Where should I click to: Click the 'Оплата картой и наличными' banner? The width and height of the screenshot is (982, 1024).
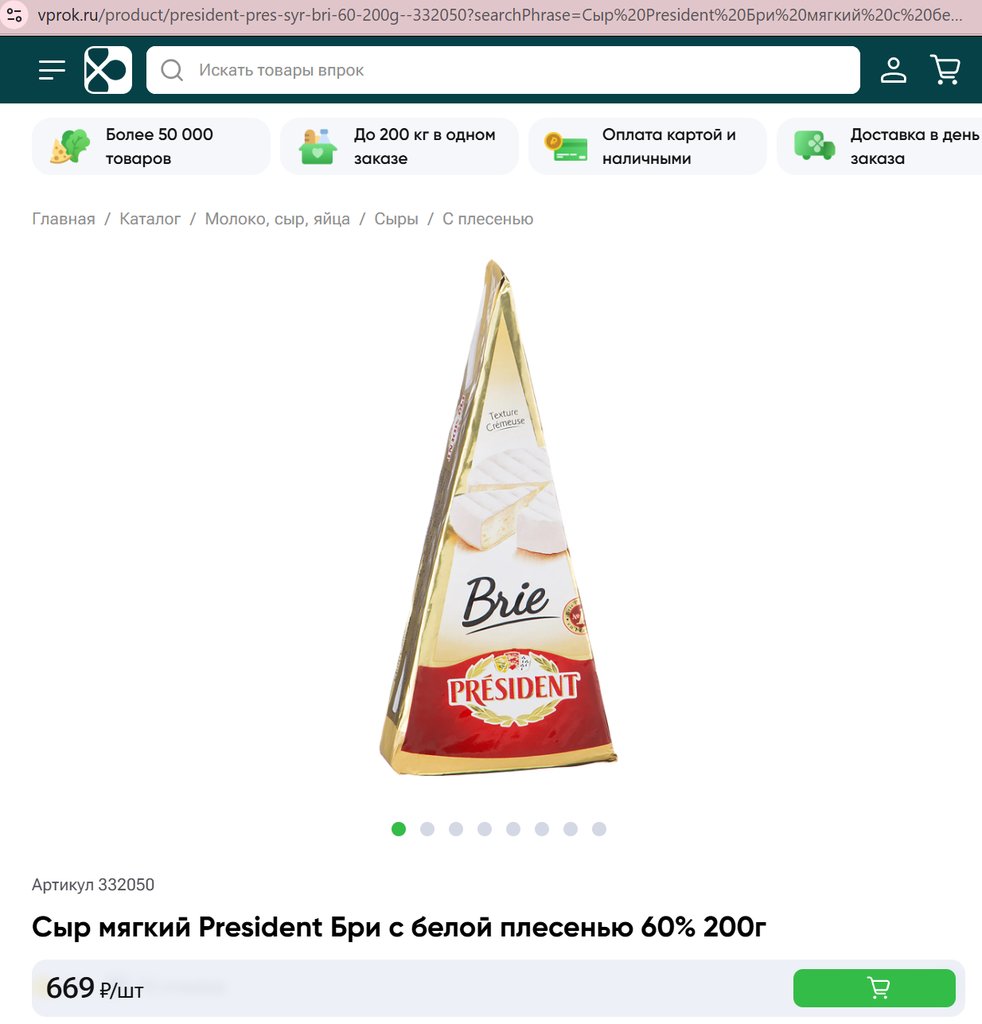coord(647,146)
